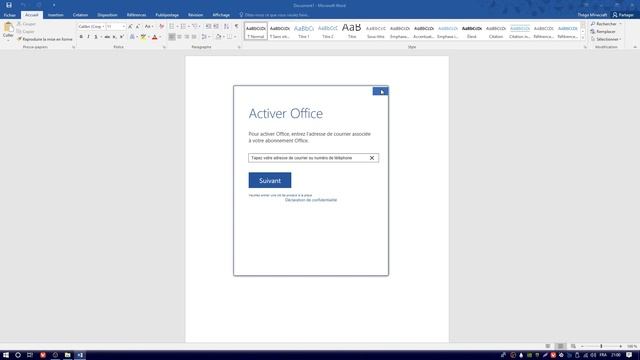The image size is (640, 360).
Task: Click the increase indent icon
Action: [216, 27]
